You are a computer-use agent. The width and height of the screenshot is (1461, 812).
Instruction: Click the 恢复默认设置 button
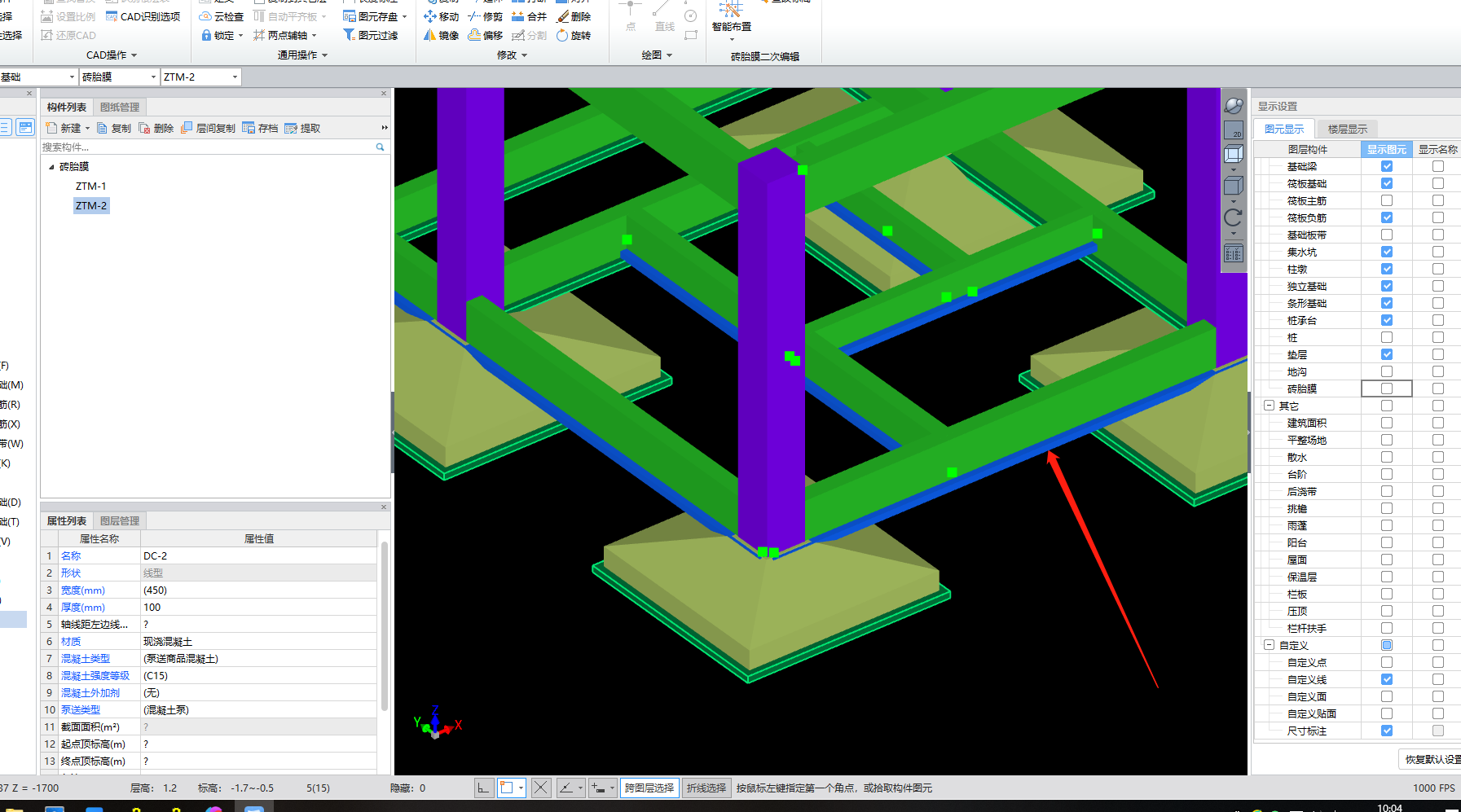[x=1431, y=759]
